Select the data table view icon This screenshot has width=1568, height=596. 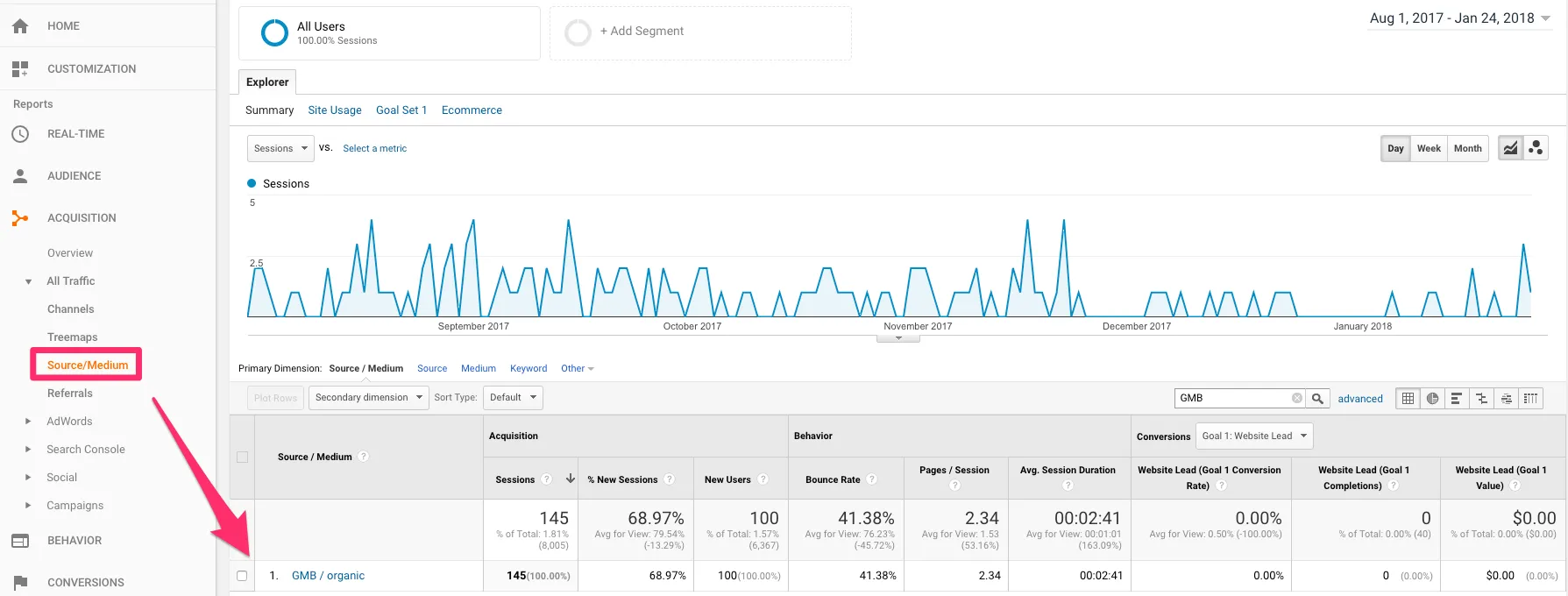point(1408,398)
